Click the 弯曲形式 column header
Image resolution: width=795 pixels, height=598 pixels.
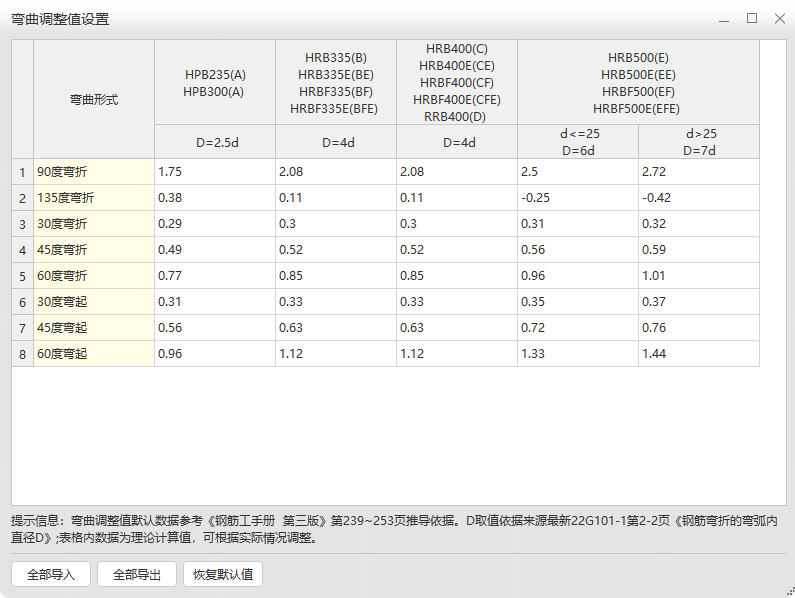[94, 99]
